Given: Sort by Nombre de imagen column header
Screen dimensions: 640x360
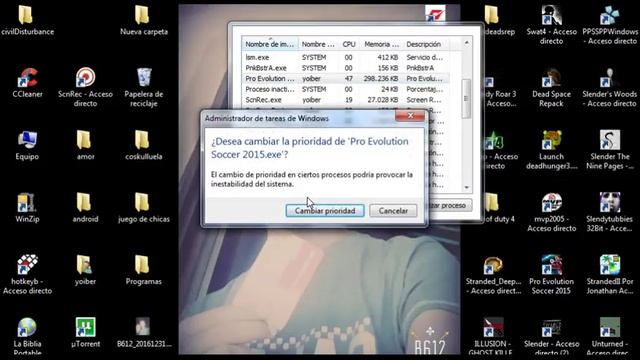Looking at the screenshot, I should point(270,44).
